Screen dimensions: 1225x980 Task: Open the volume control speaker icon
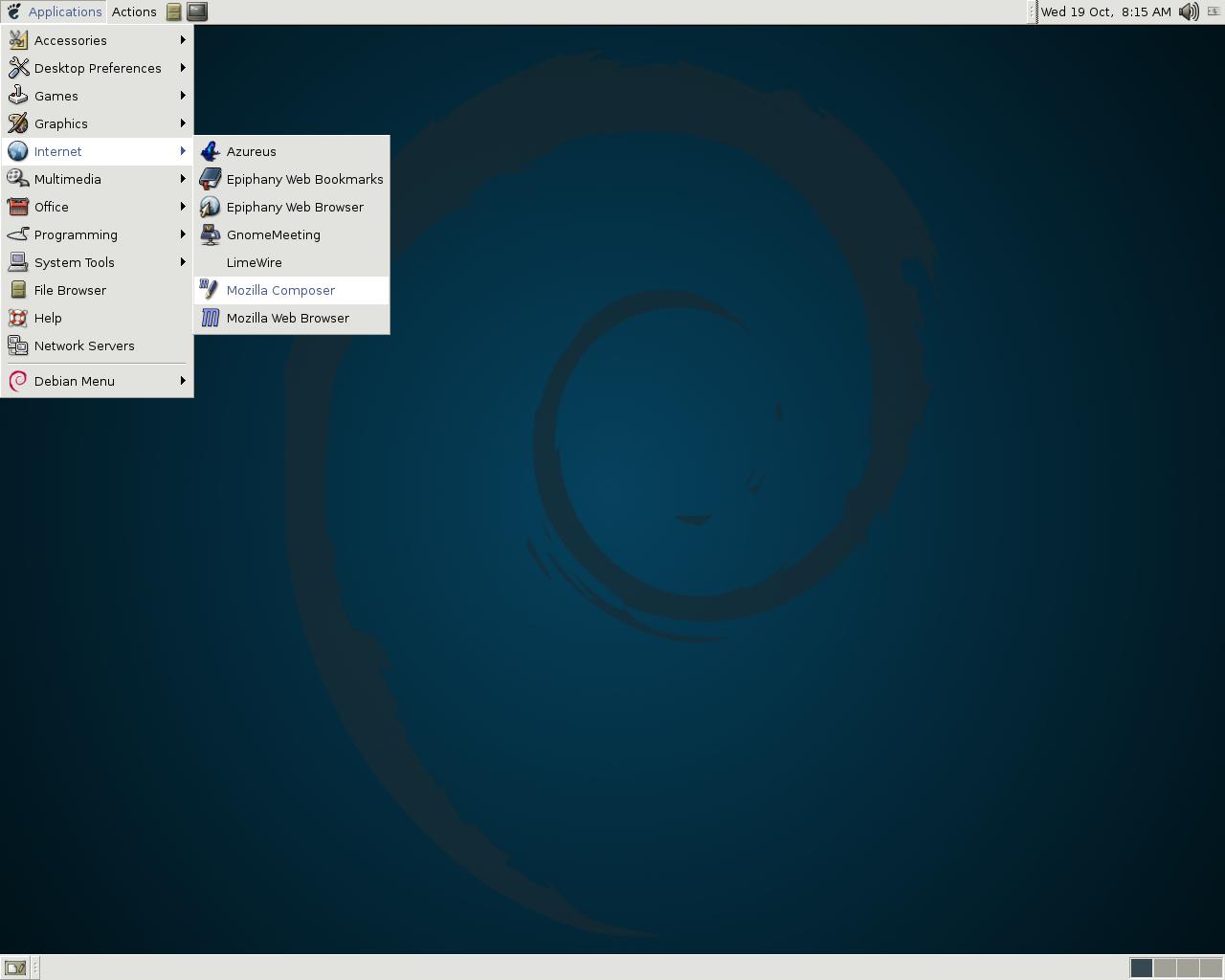point(1189,11)
